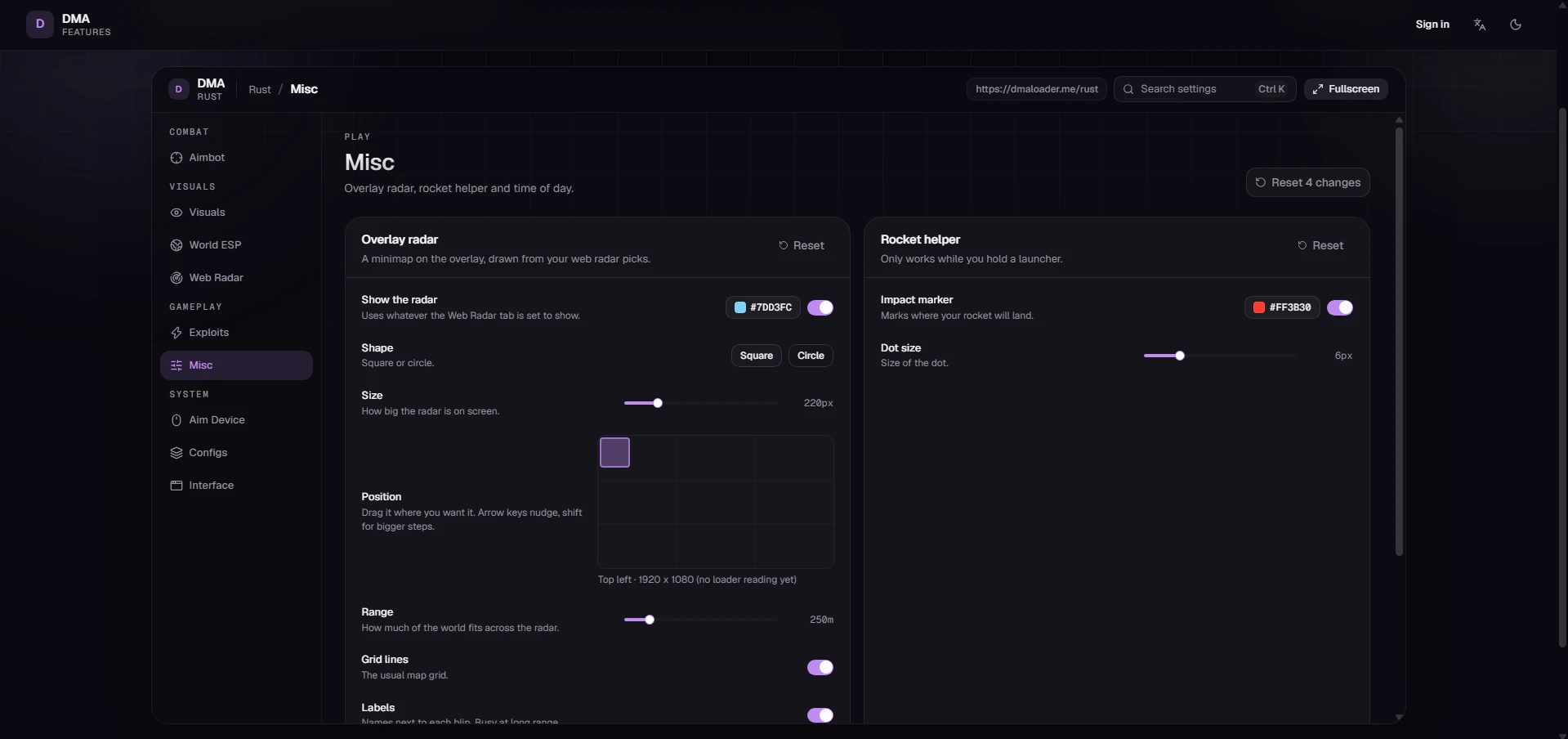Click the settings panel scroll-up arrow
This screenshot has height=739, width=1568.
pos(1399,120)
